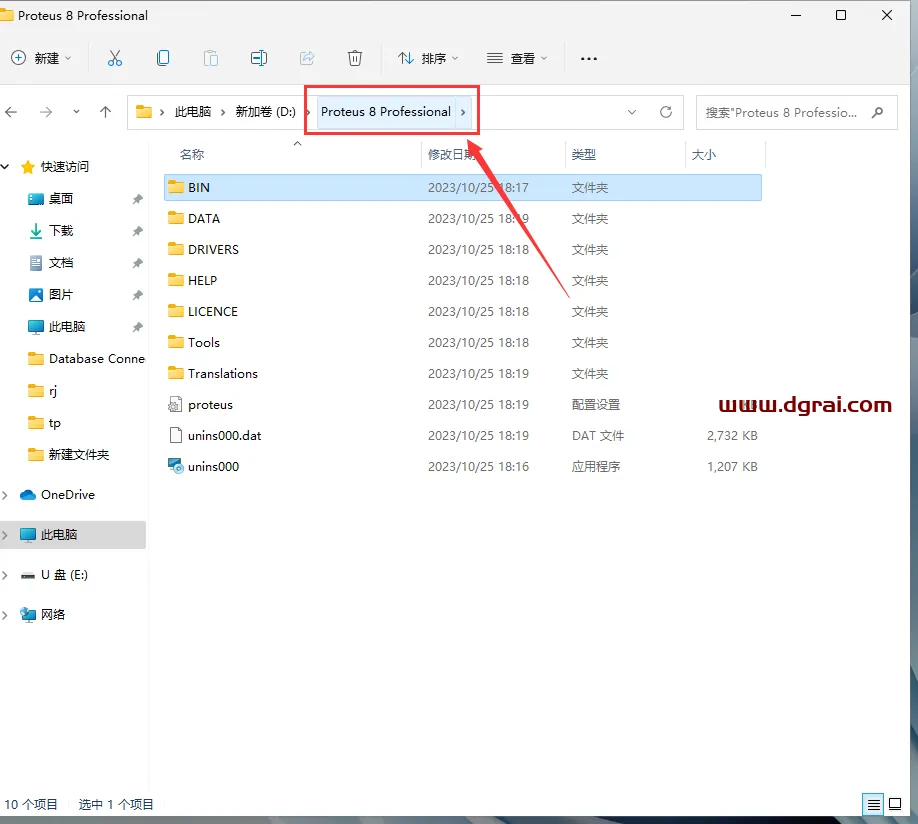
Task: Select the Tools folder
Action: 463,343
